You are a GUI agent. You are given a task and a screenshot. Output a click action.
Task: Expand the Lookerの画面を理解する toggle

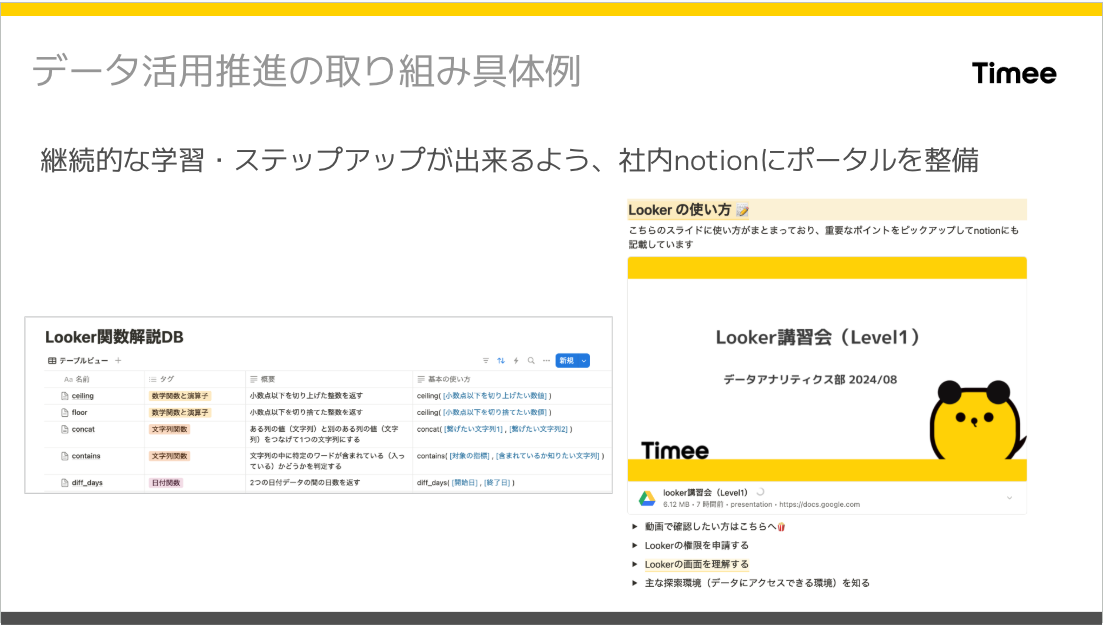[635, 564]
